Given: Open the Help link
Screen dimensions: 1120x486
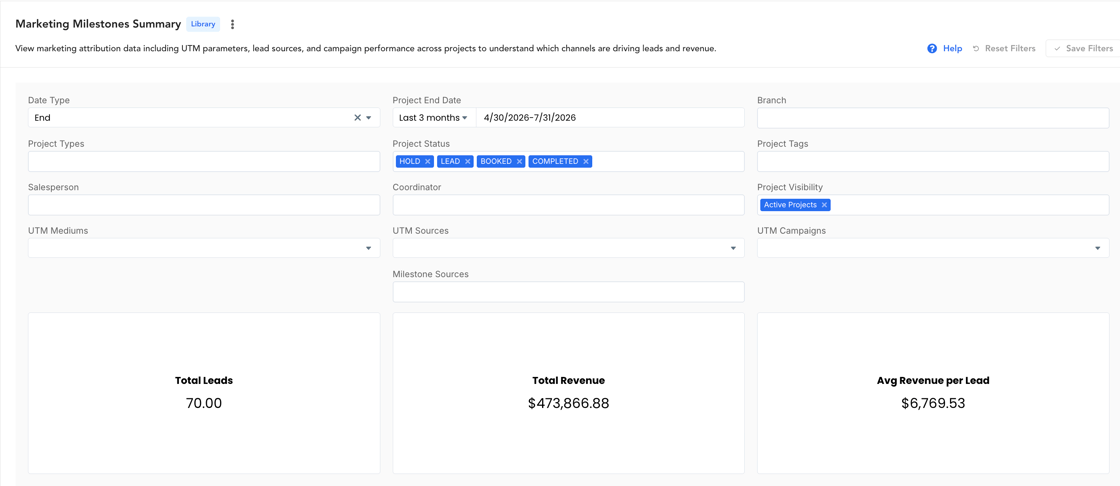Looking at the screenshot, I should point(952,49).
